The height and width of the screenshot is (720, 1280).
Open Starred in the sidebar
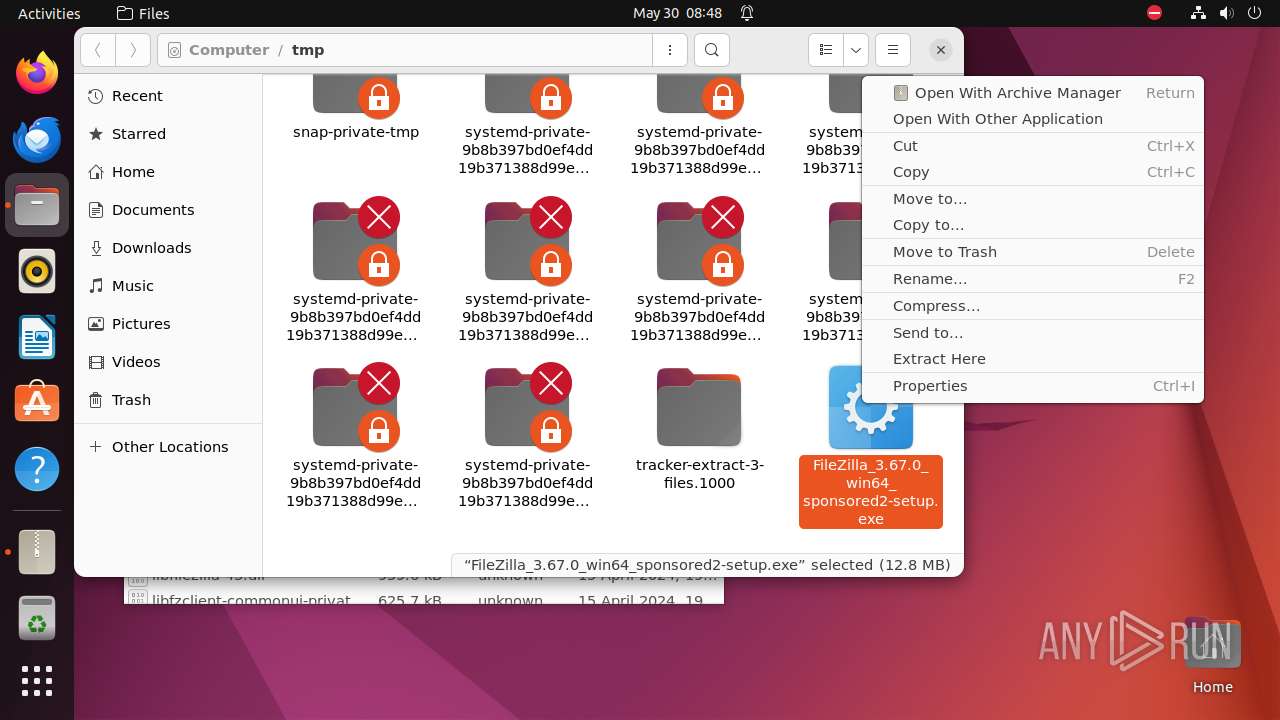coord(168,134)
